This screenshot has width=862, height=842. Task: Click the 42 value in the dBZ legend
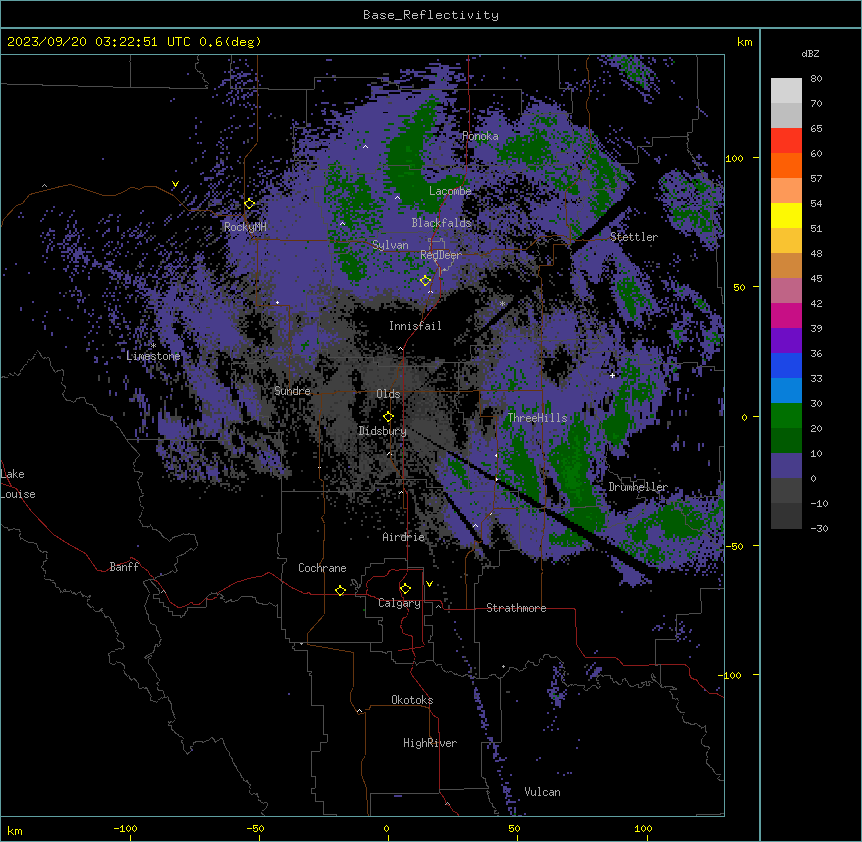coord(816,303)
